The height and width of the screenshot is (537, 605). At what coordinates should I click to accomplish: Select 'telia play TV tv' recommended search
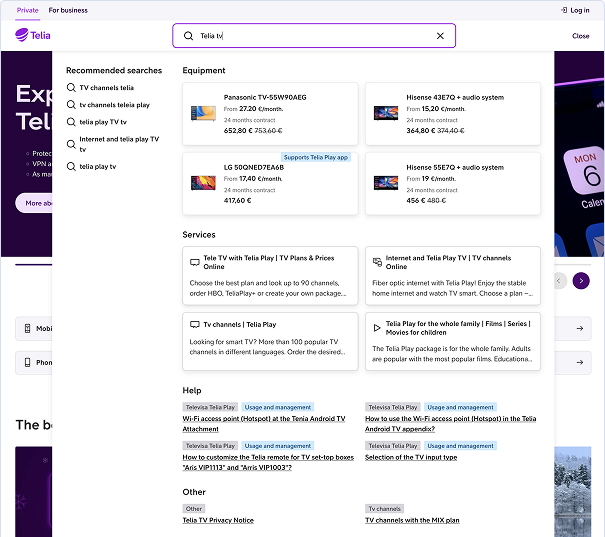pyautogui.click(x=103, y=122)
